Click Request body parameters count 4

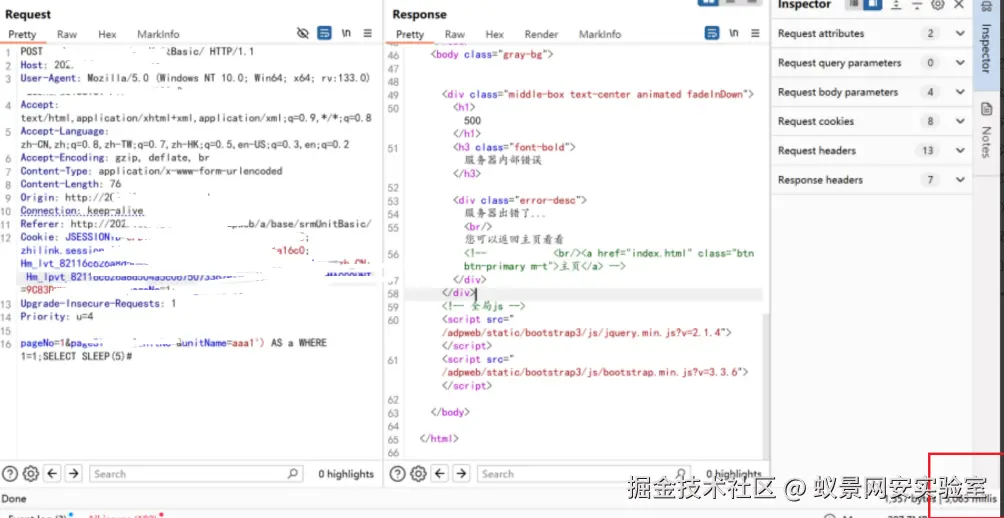(930, 92)
